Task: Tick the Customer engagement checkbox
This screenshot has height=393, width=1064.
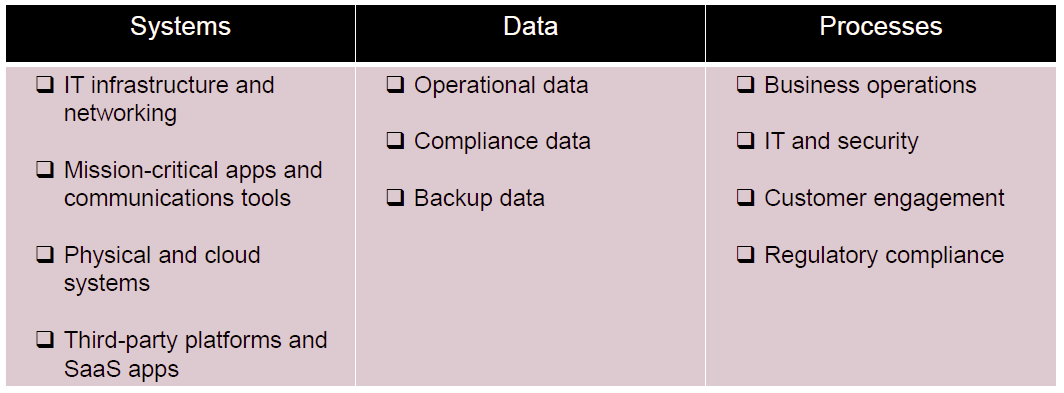Action: (745, 199)
